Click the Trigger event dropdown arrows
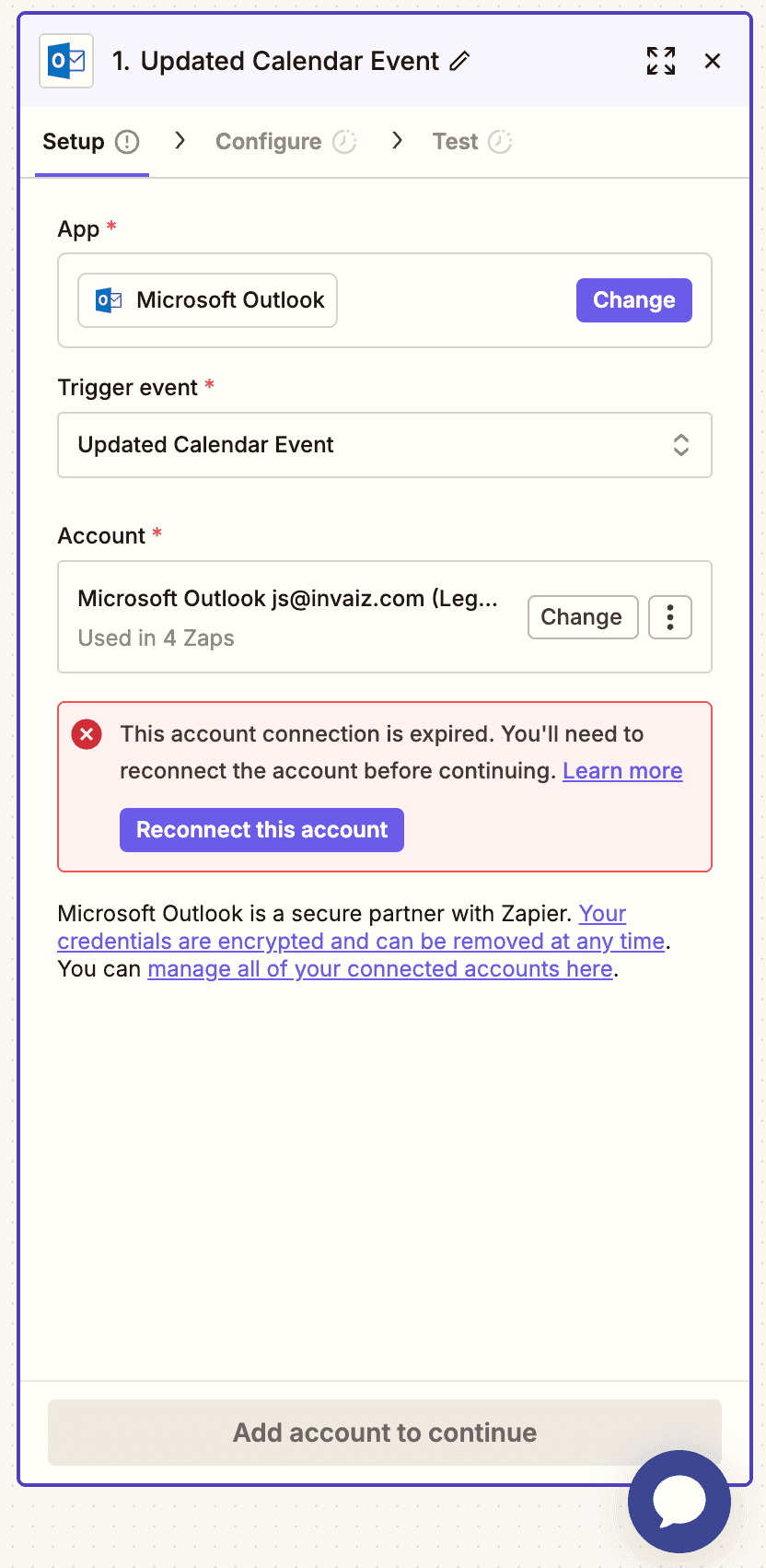Screen dimensions: 766x1568 click(681, 445)
